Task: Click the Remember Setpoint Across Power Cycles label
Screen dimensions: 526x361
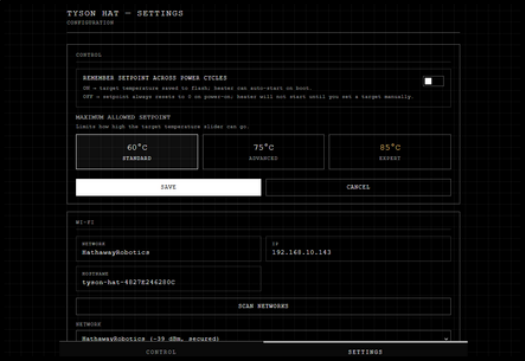Action: (155, 78)
